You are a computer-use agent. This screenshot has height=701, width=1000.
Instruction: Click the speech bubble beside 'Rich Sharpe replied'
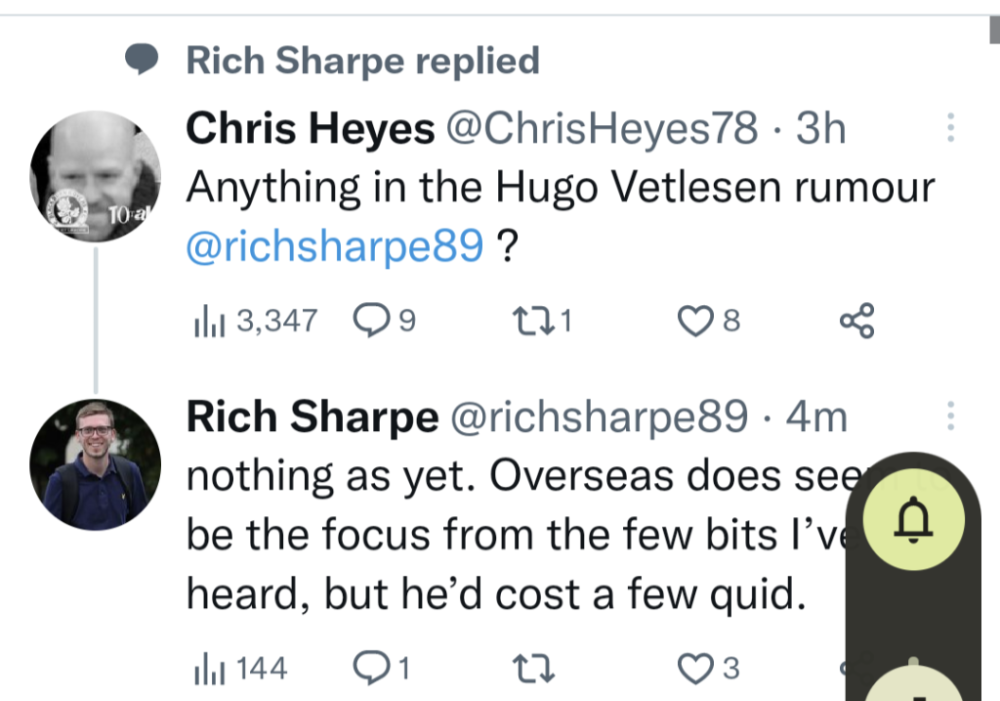(142, 59)
